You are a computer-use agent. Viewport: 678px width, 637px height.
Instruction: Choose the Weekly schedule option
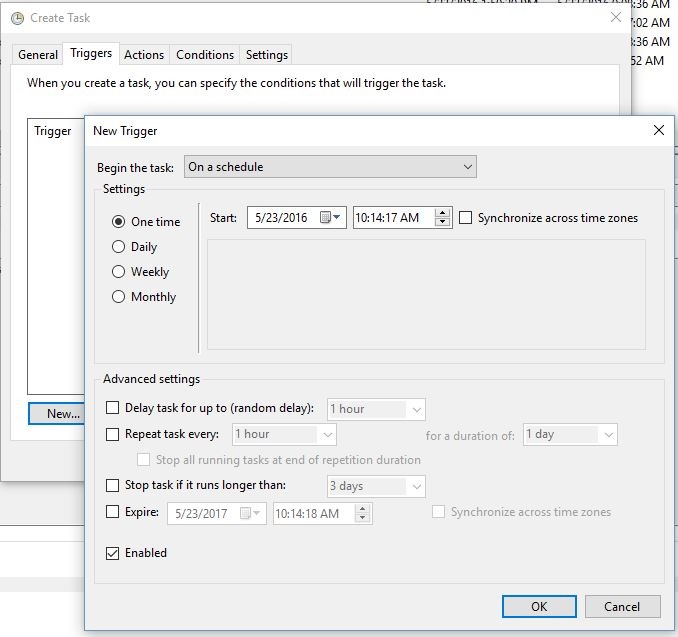[x=119, y=272]
